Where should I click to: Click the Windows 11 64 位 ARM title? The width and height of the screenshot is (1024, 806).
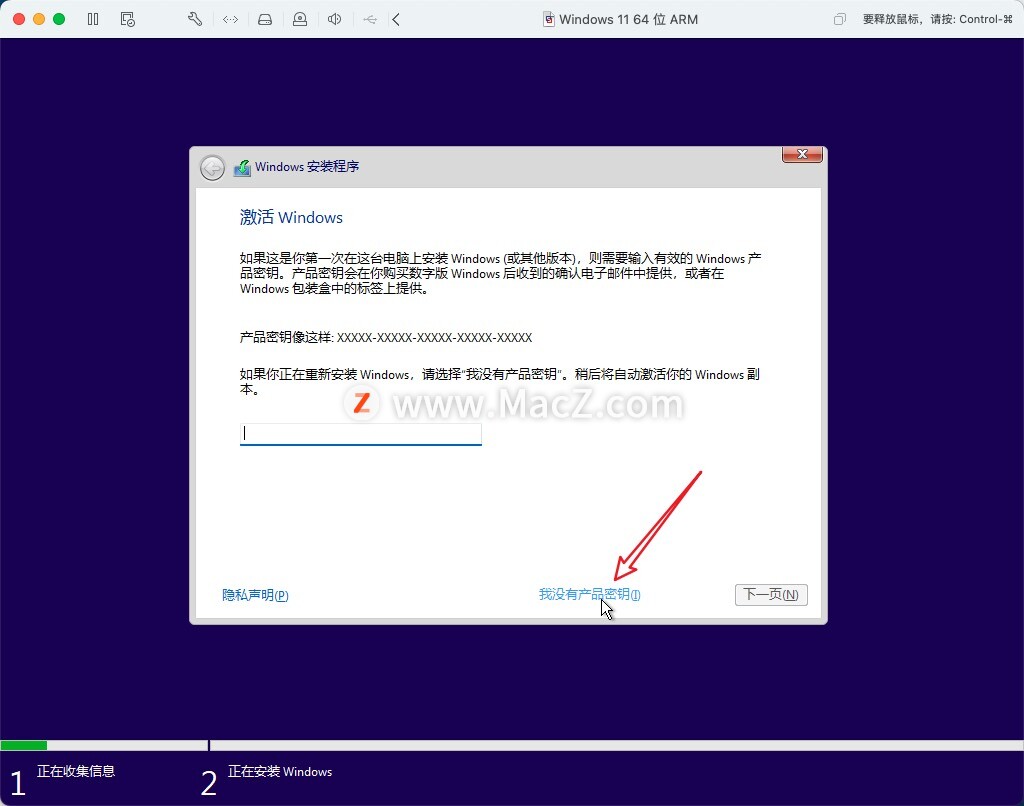(x=628, y=20)
